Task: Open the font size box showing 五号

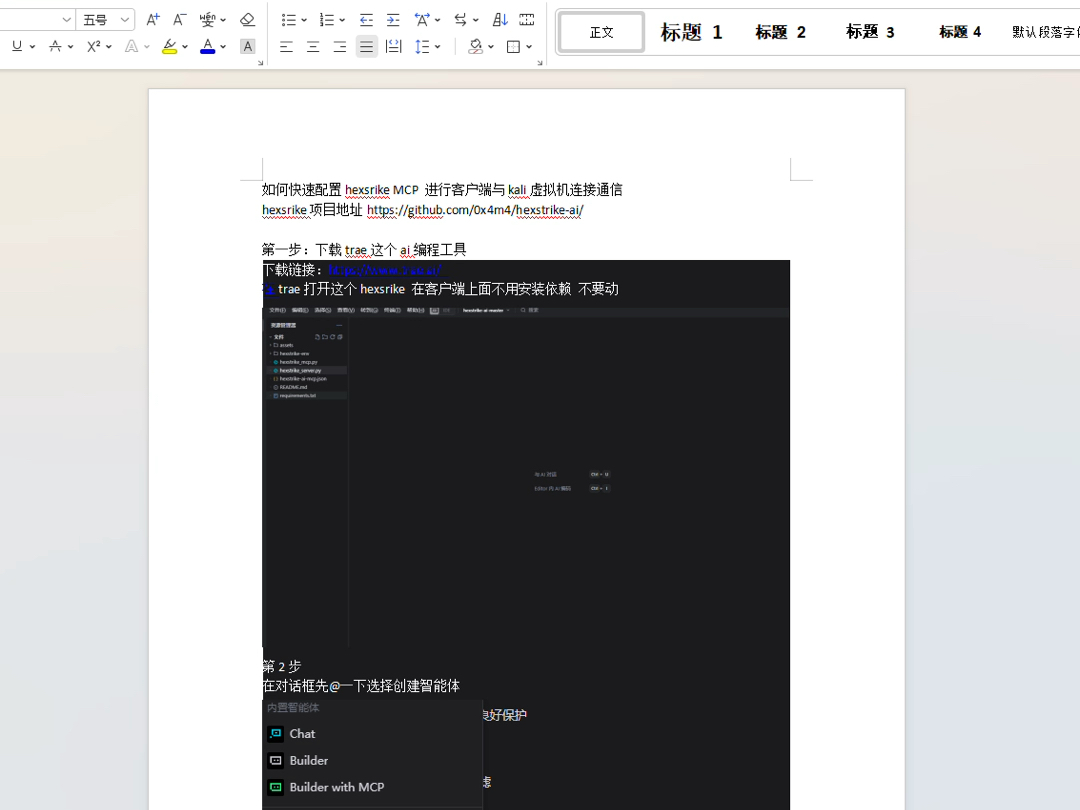Action: pyautogui.click(x=105, y=20)
